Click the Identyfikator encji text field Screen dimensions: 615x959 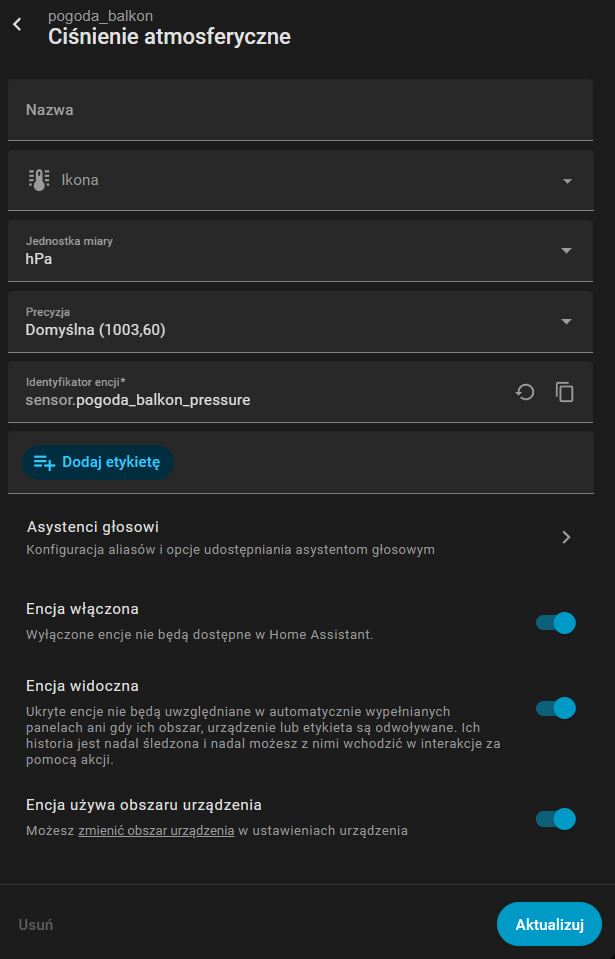click(x=257, y=392)
